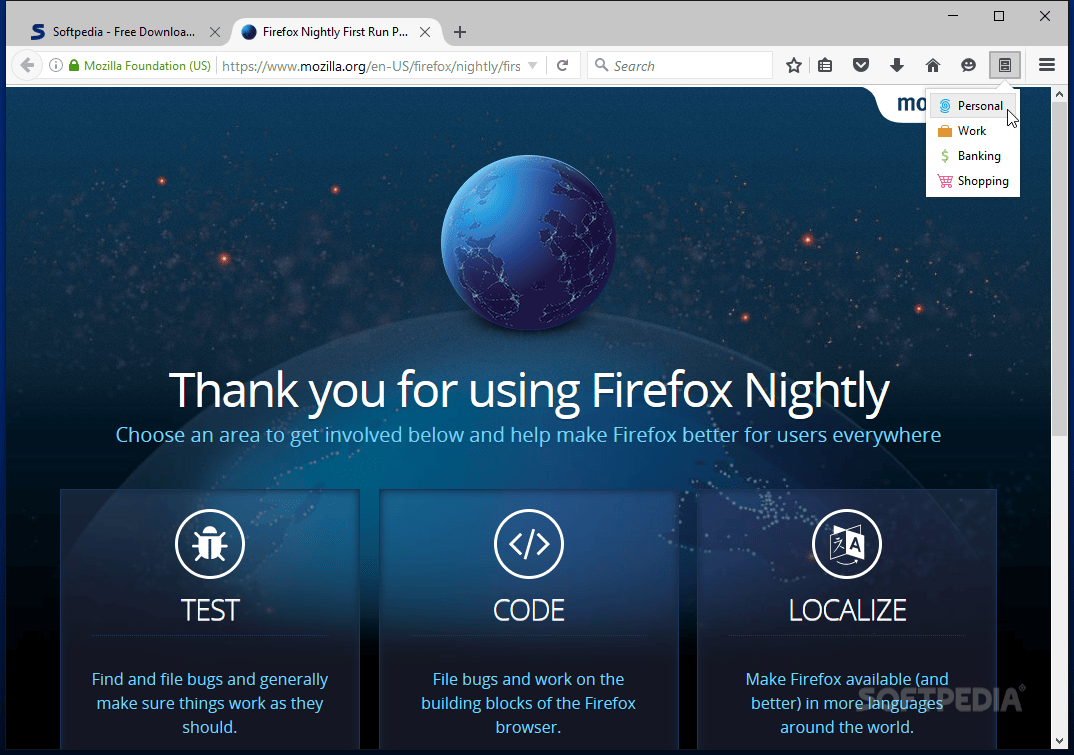Reload the current page
1074x755 pixels.
click(563, 65)
